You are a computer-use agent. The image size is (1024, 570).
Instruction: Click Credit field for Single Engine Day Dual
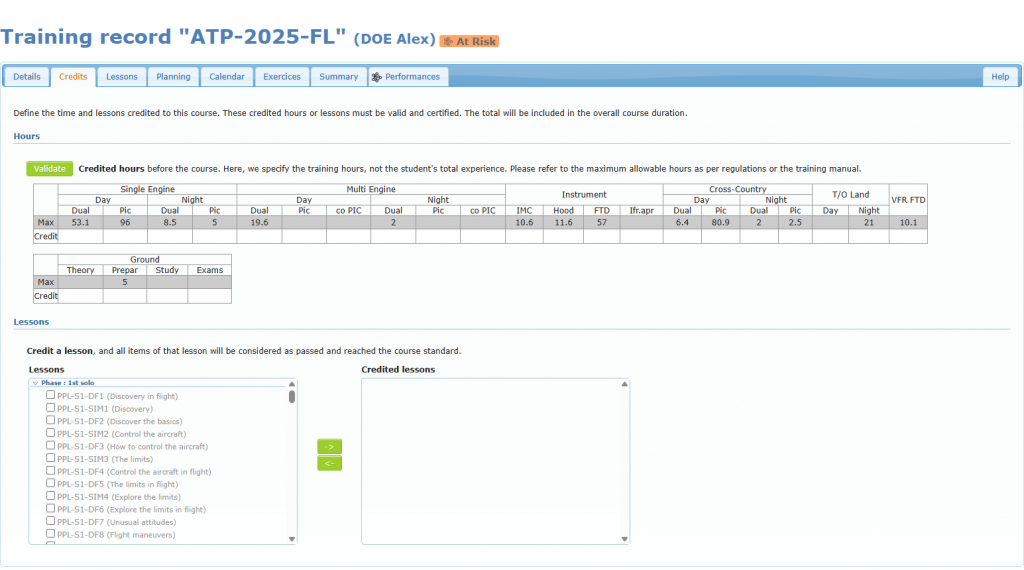(x=80, y=236)
